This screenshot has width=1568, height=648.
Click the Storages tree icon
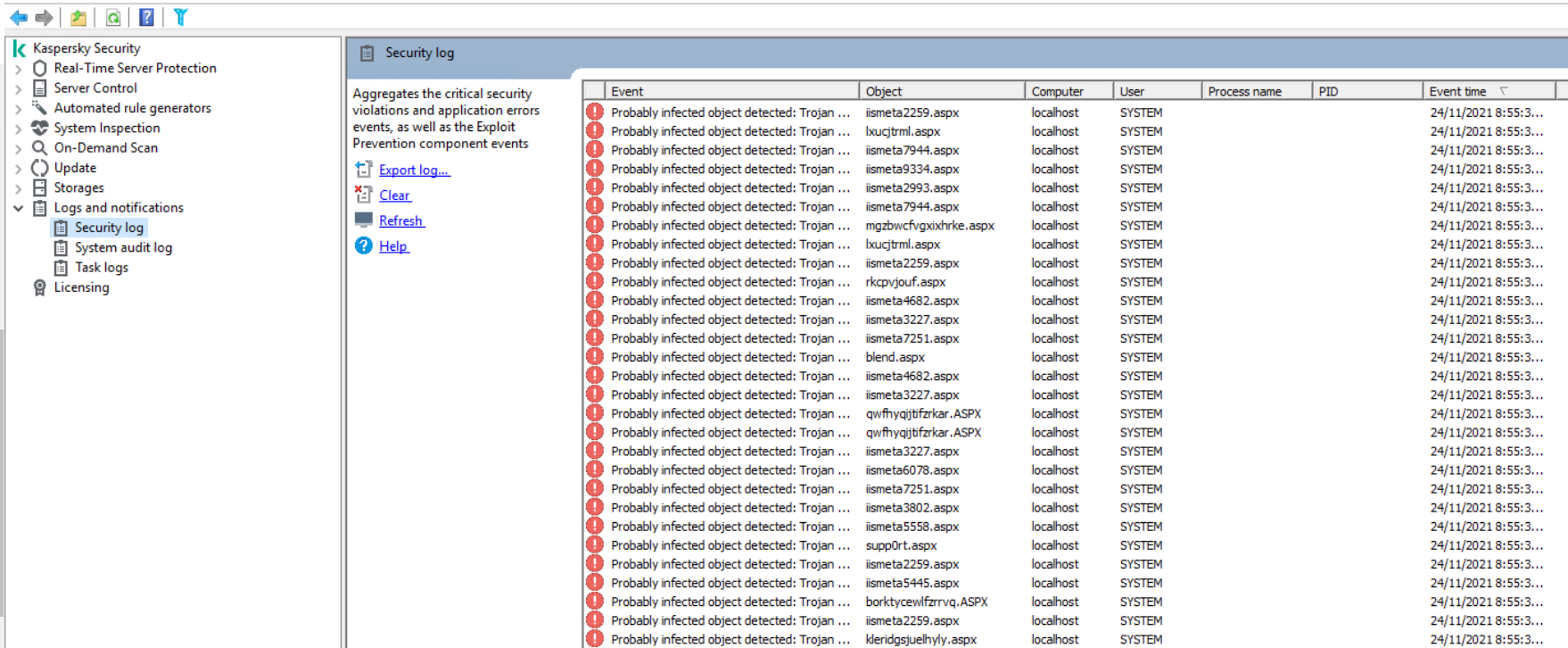pos(39,187)
